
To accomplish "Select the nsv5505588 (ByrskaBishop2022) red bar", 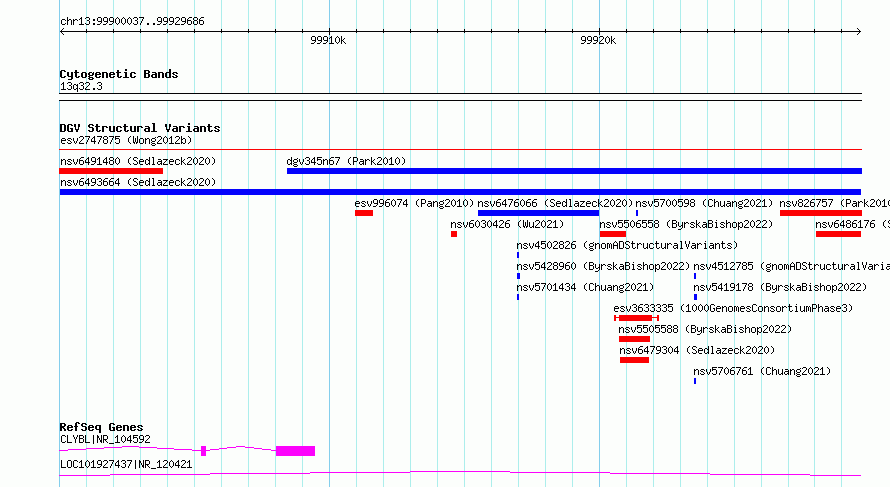I will (x=635, y=339).
